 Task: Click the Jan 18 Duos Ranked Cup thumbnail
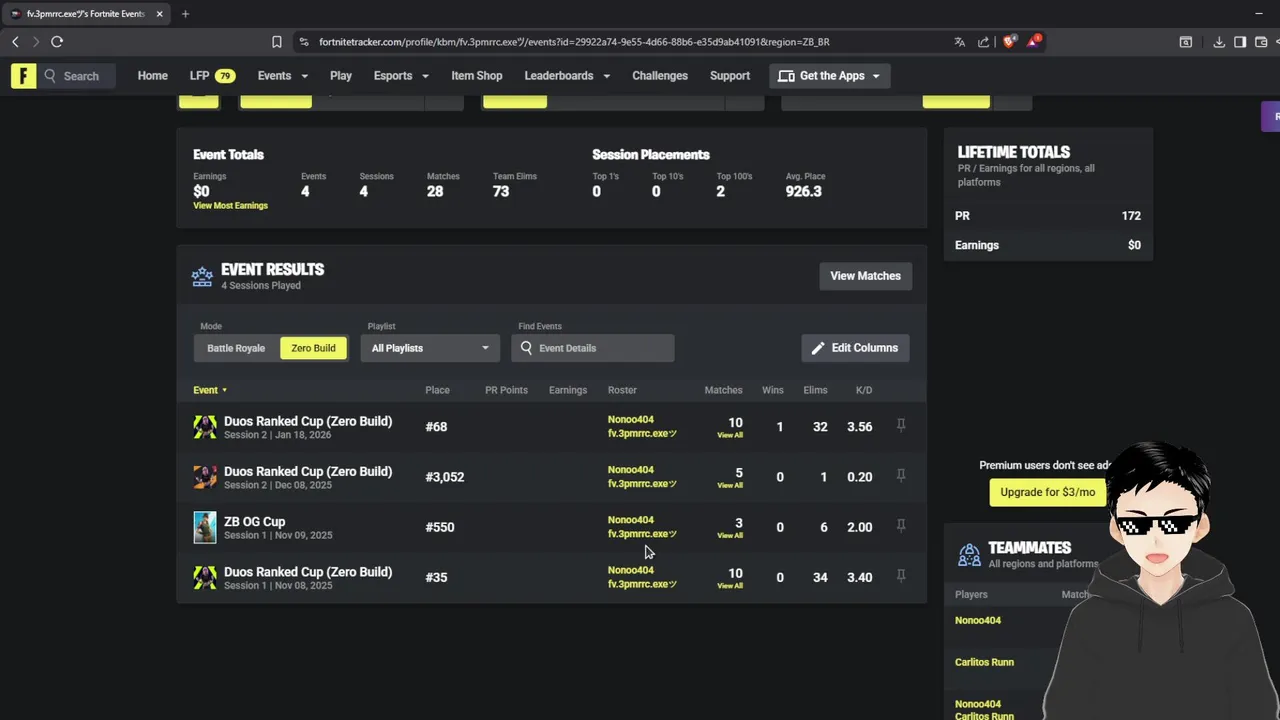pos(205,427)
